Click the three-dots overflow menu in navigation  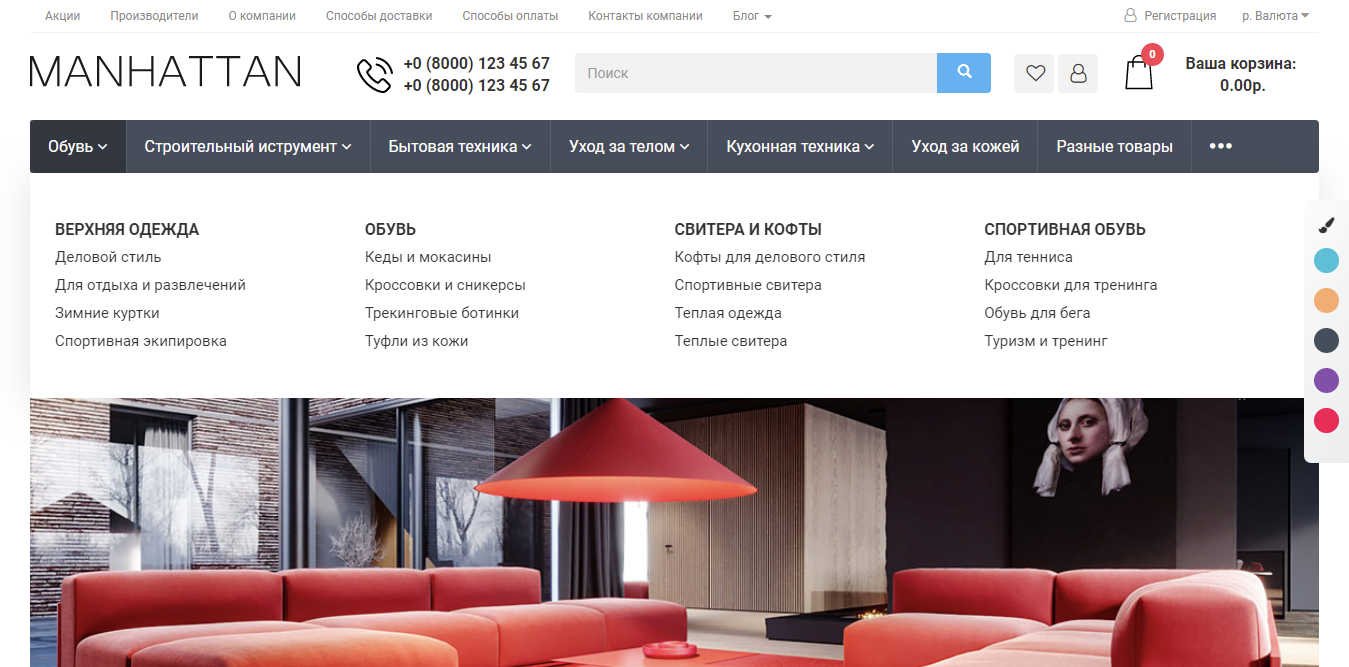click(1220, 146)
